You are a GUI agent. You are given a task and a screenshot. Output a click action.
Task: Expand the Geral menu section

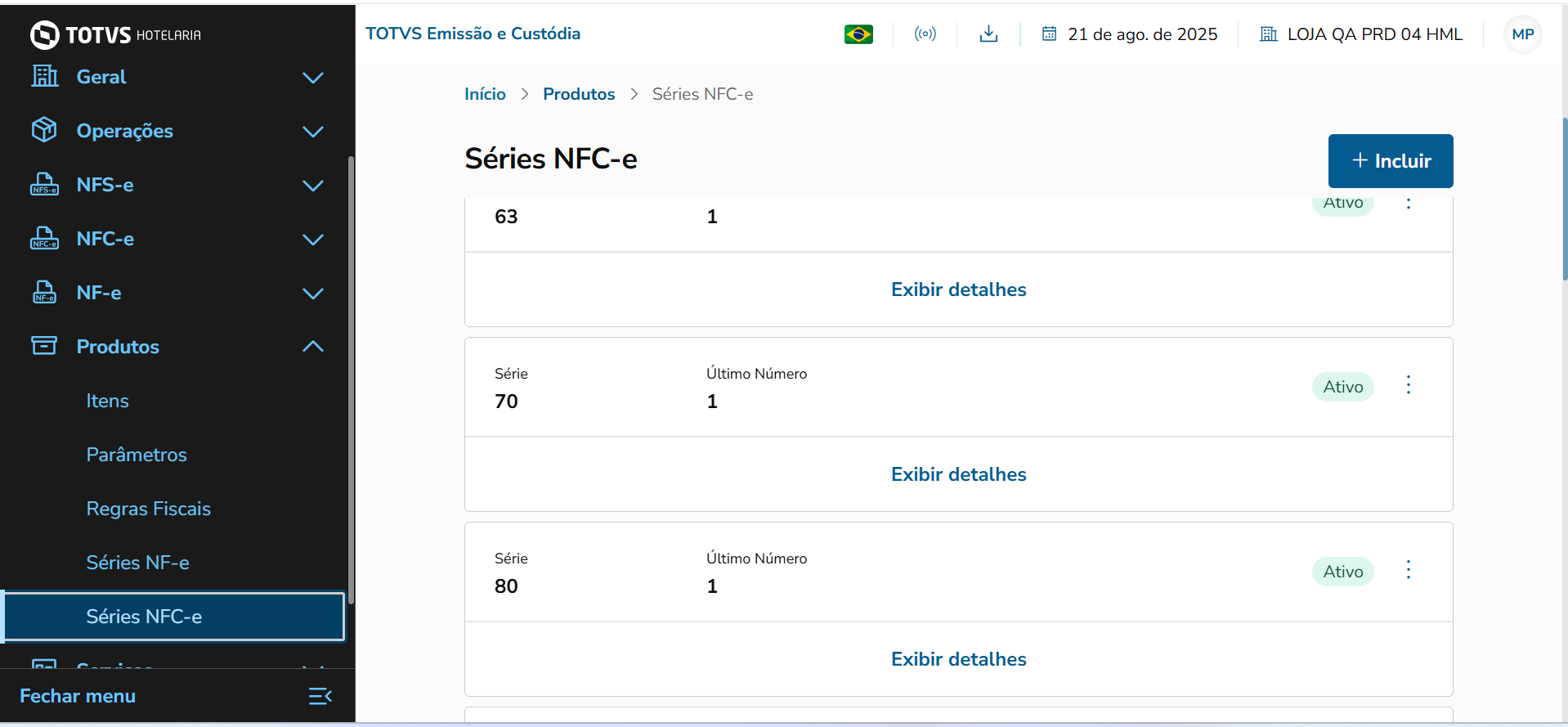click(312, 78)
